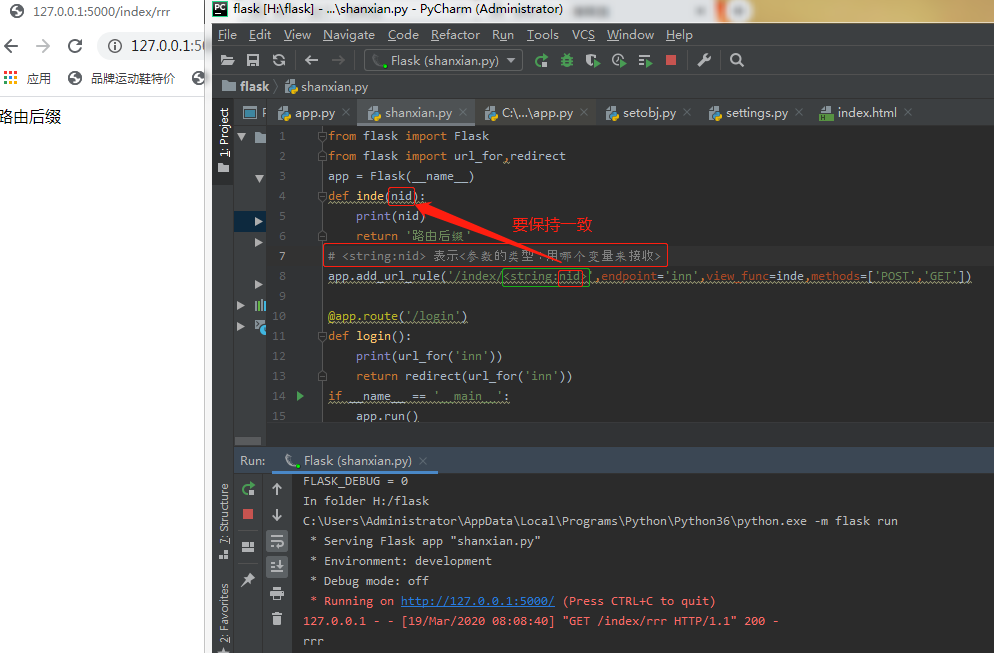Go back in the browser

point(11,46)
